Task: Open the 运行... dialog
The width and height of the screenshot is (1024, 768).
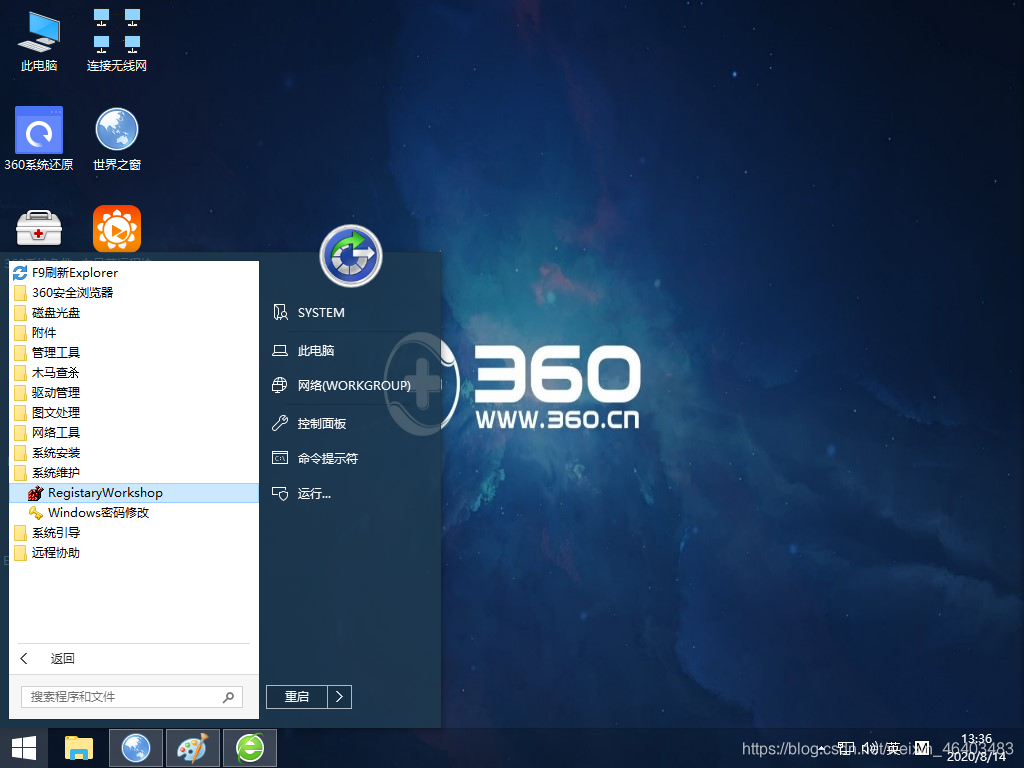Action: [x=304, y=494]
